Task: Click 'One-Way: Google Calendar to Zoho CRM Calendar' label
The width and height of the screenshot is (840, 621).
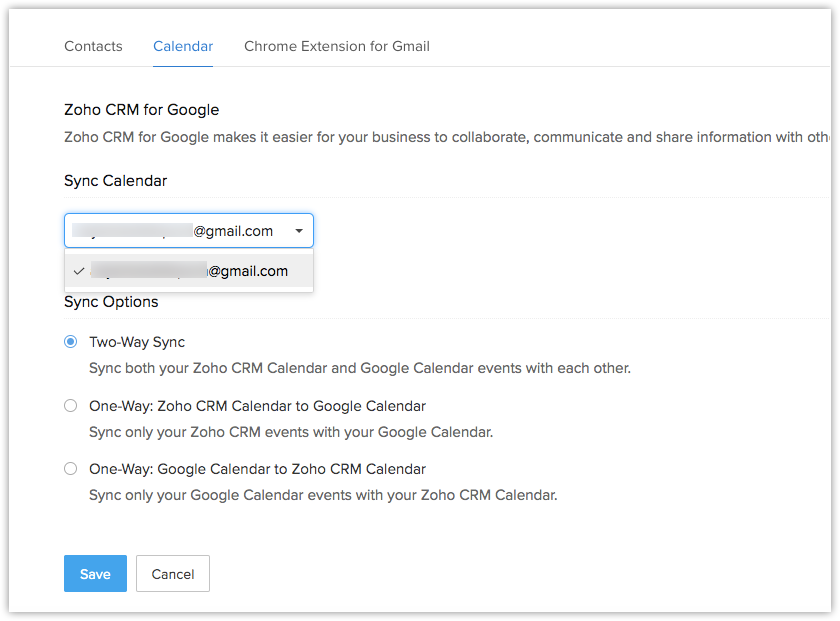Action: pyautogui.click(x=257, y=469)
